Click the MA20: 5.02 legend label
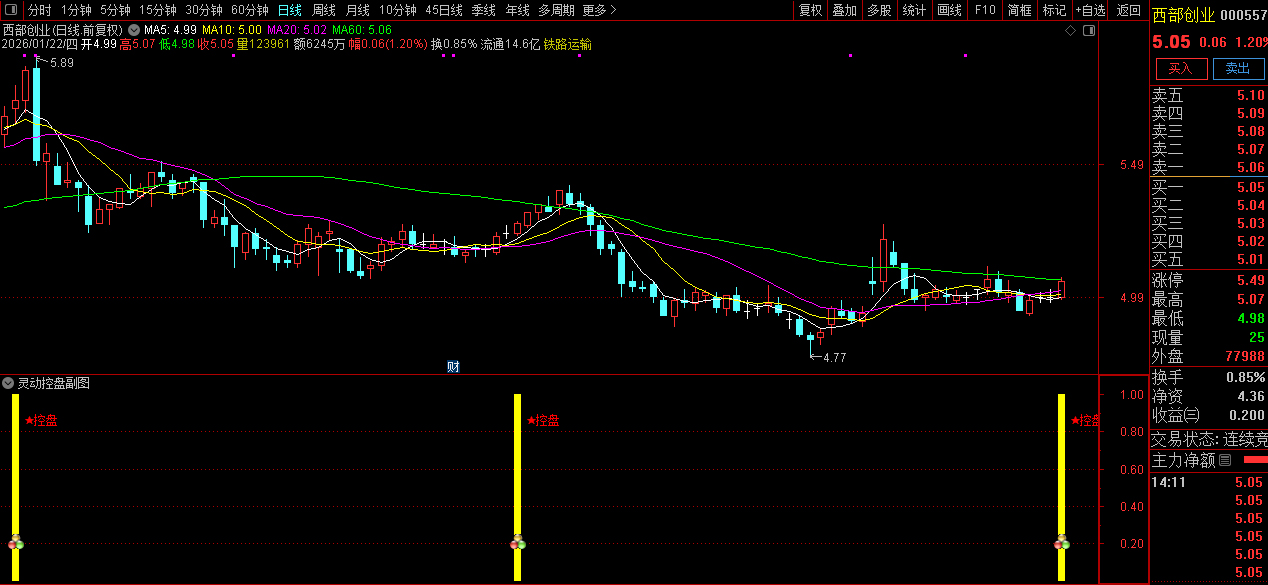Screen dimensions: 1268x585 (297, 31)
